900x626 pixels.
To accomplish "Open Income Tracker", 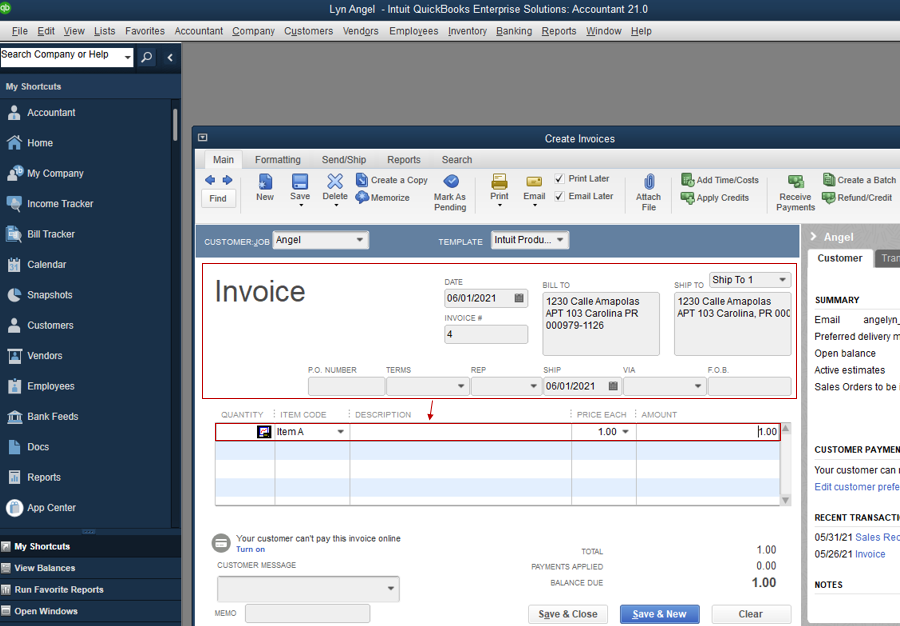I will click(50, 204).
